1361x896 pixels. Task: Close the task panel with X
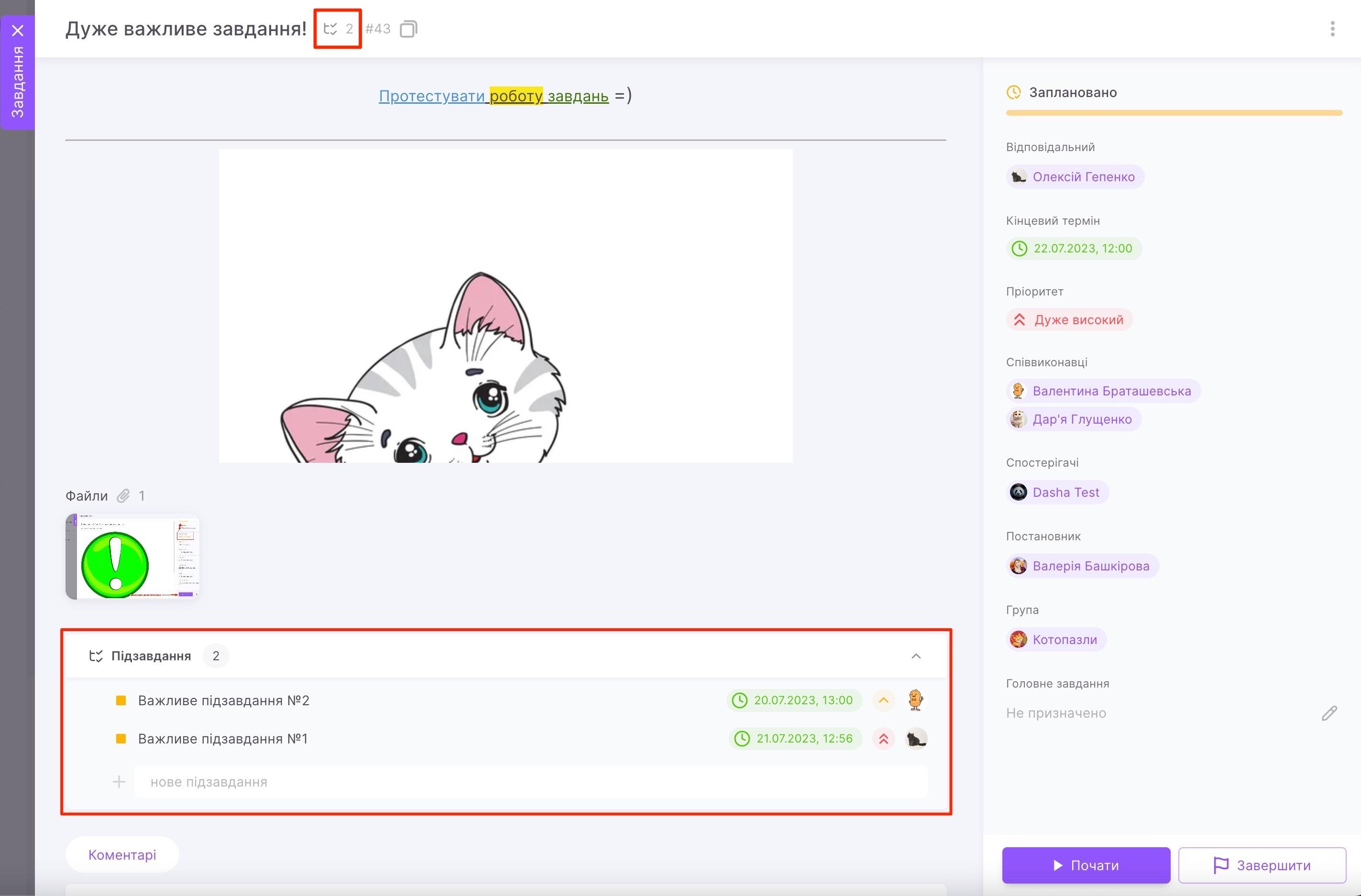click(x=18, y=30)
